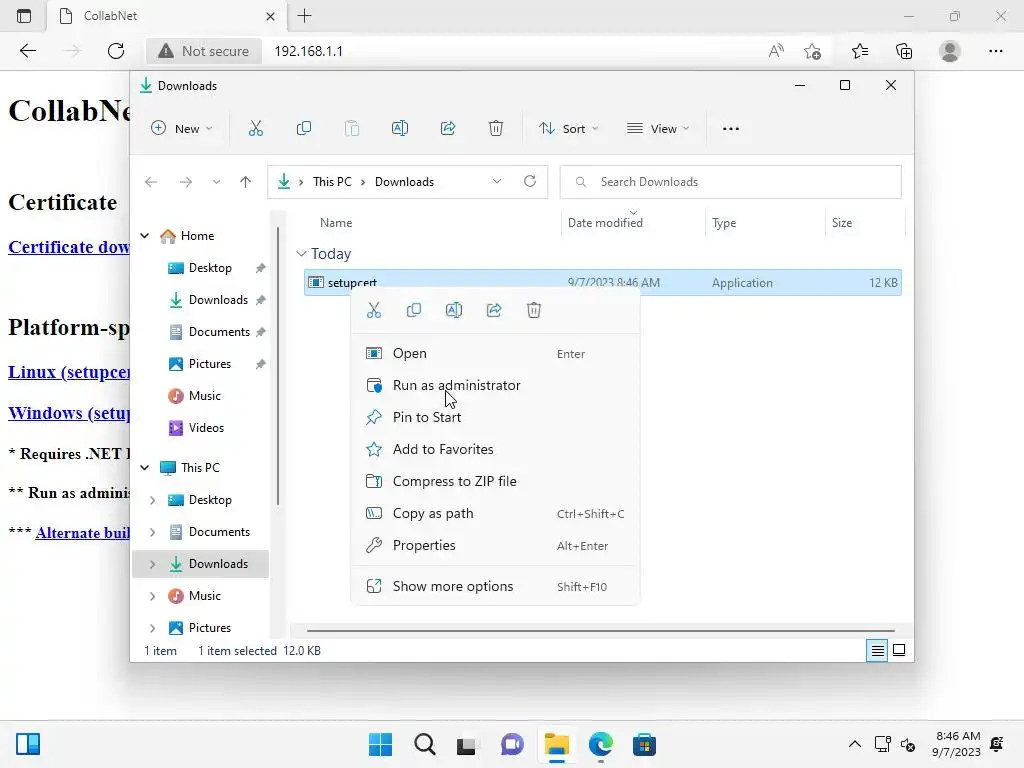Open the View dropdown
The image size is (1024, 768).
click(x=658, y=129)
